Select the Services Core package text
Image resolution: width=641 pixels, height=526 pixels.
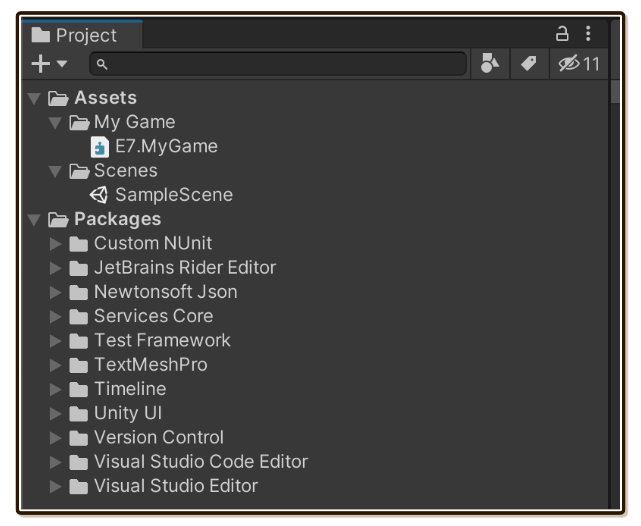pyautogui.click(x=153, y=316)
